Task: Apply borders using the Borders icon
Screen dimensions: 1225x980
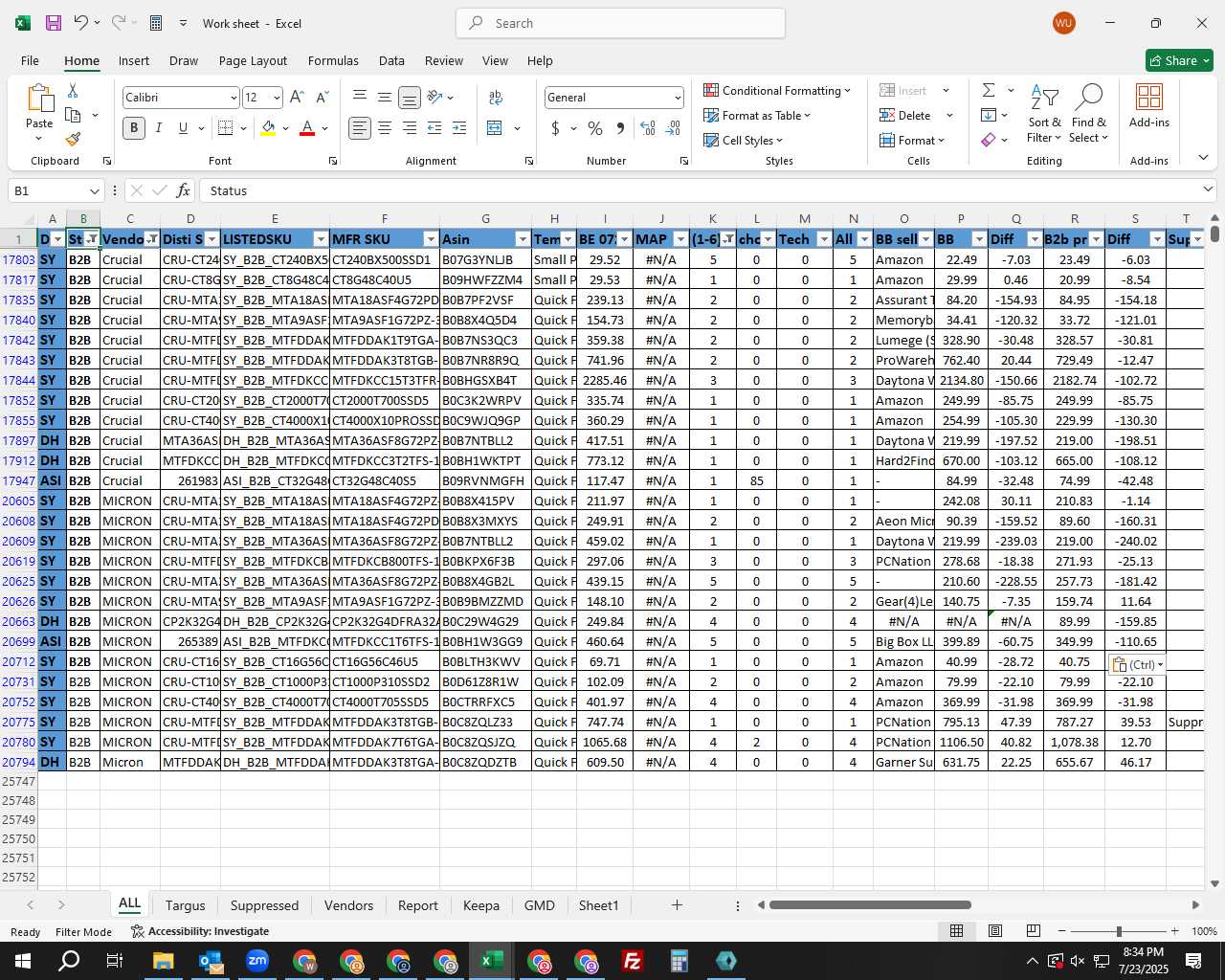Action: pos(226,128)
